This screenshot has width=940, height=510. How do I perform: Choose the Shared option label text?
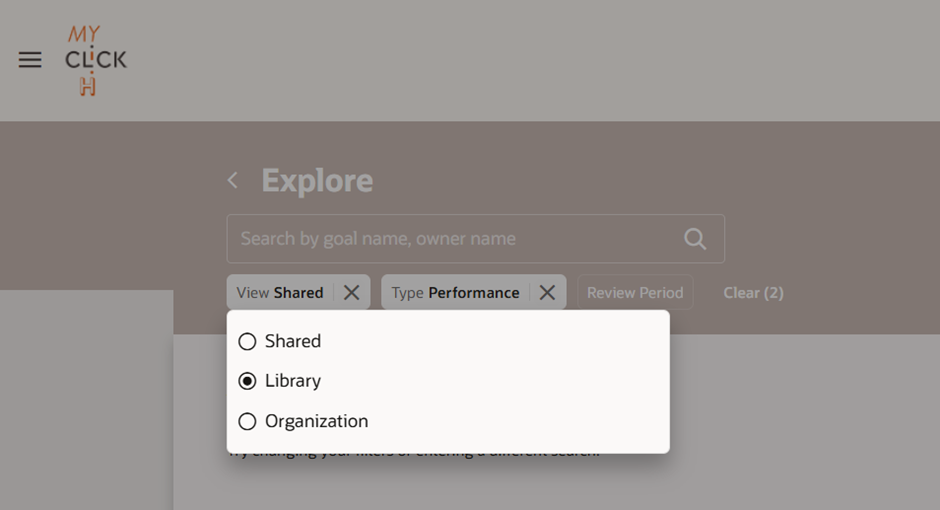click(293, 341)
